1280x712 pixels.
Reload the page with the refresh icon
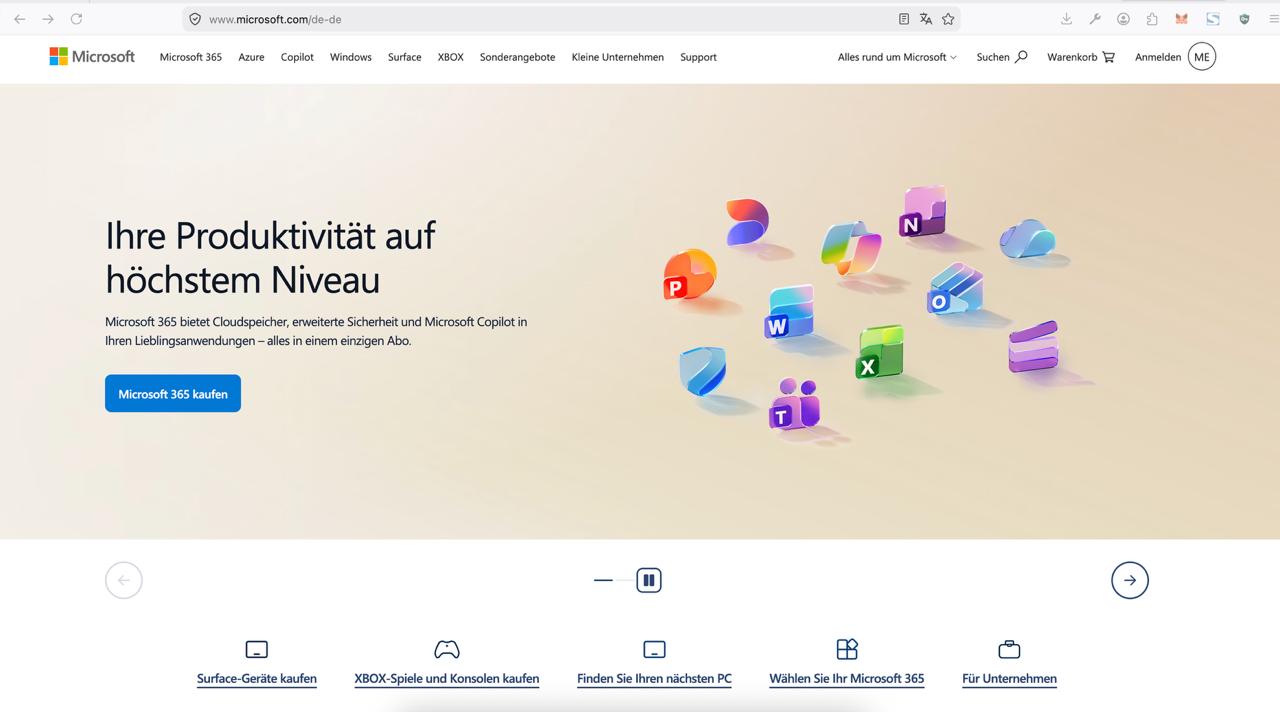(x=76, y=19)
